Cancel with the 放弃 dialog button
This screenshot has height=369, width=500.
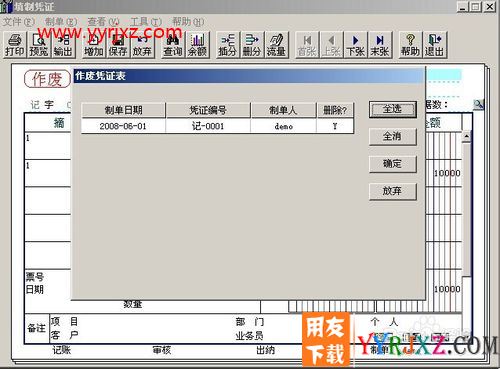pyautogui.click(x=393, y=191)
